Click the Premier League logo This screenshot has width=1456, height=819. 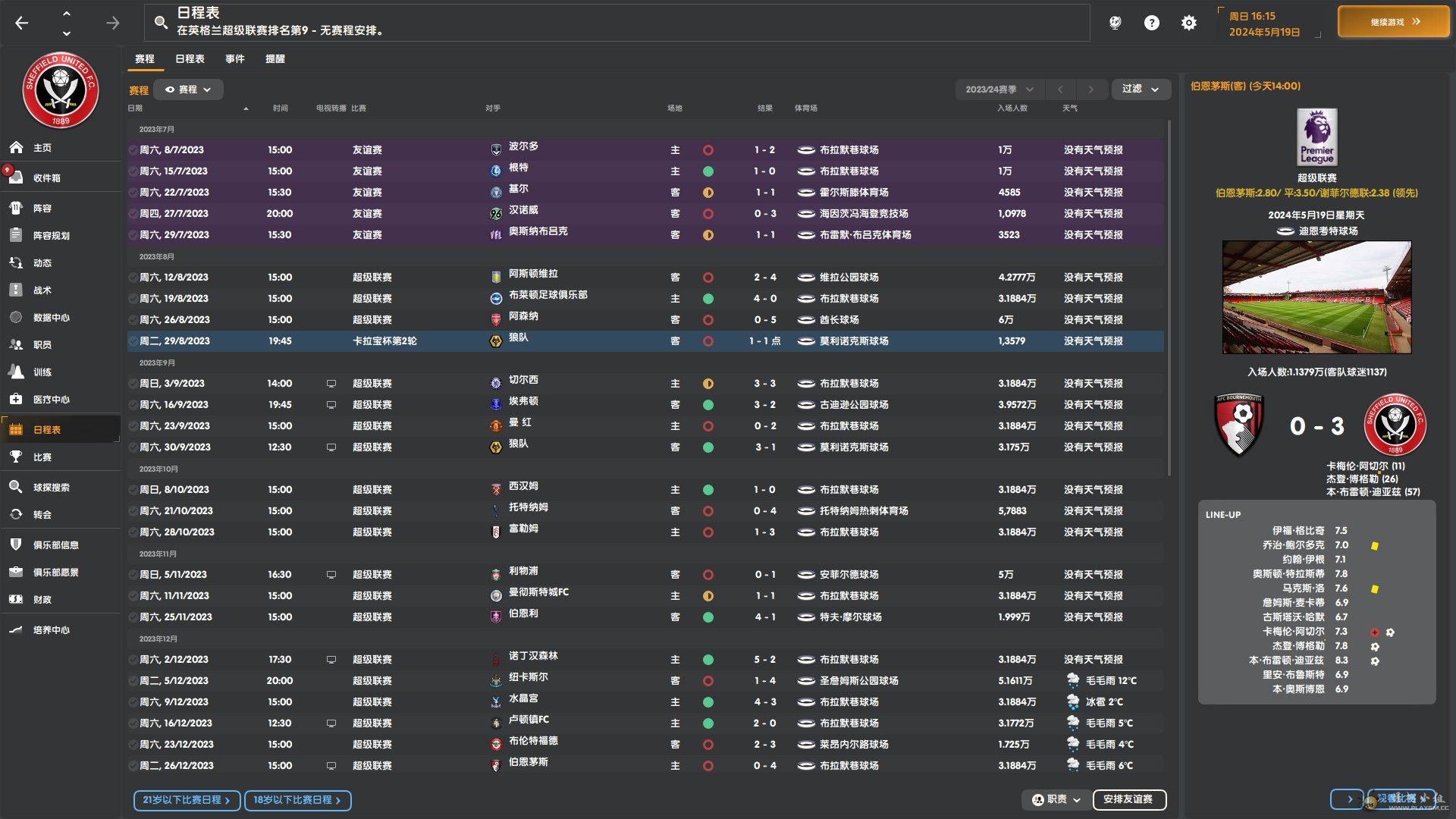coord(1317,137)
